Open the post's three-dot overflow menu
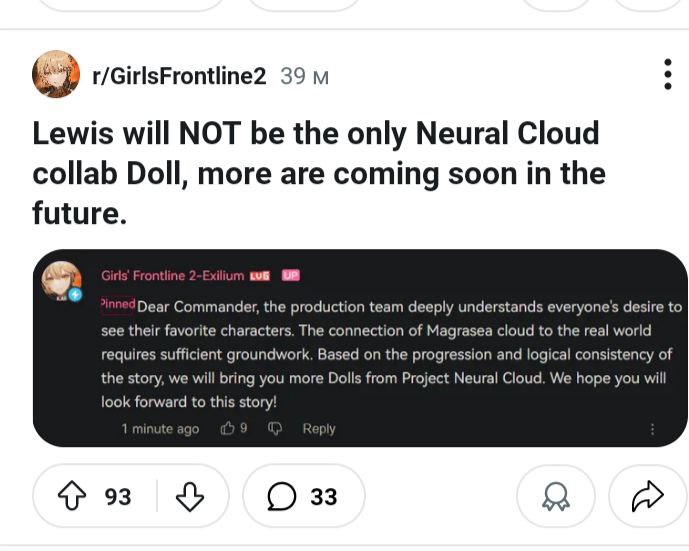The width and height of the screenshot is (689, 551). 667,75
